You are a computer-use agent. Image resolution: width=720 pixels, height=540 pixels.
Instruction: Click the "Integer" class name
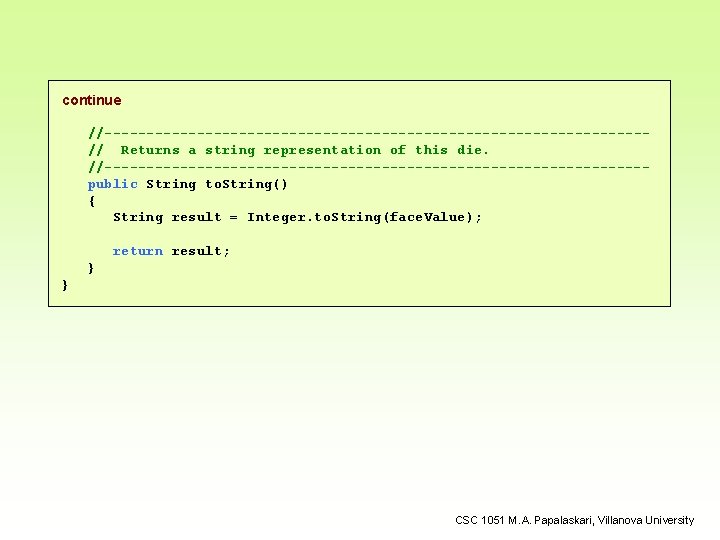click(x=276, y=217)
